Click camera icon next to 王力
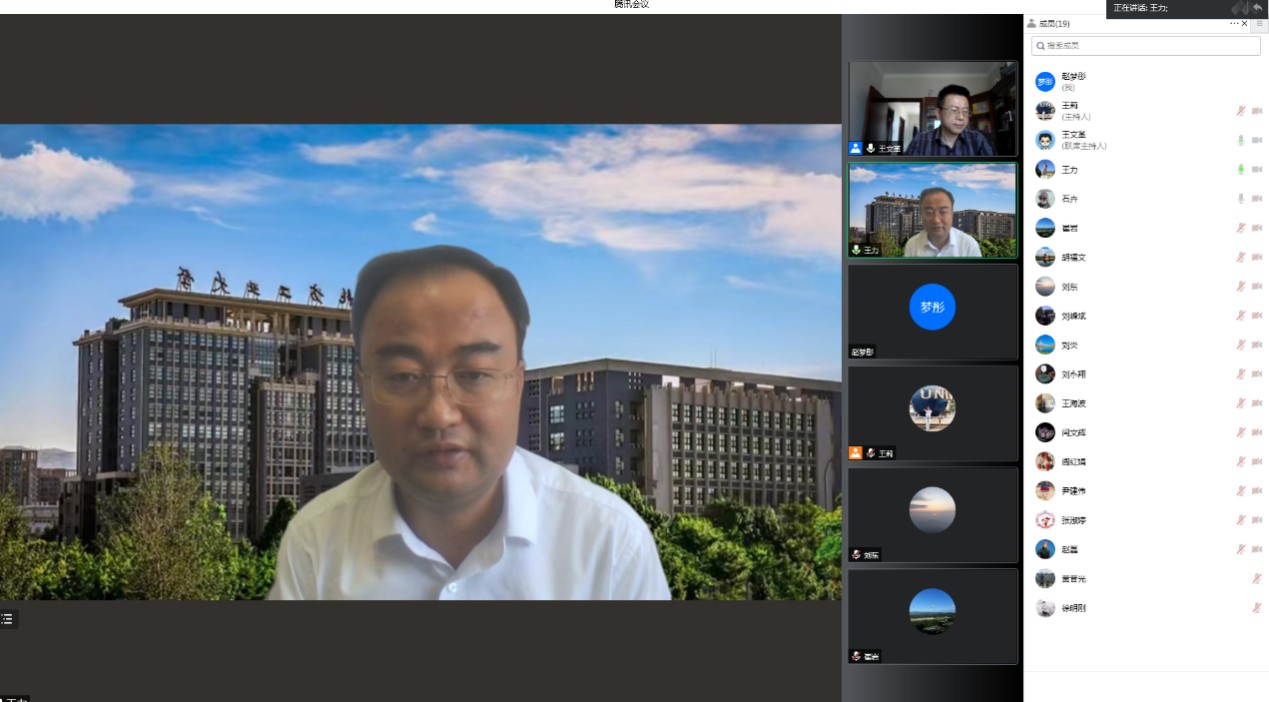This screenshot has width=1269, height=702. (1257, 170)
